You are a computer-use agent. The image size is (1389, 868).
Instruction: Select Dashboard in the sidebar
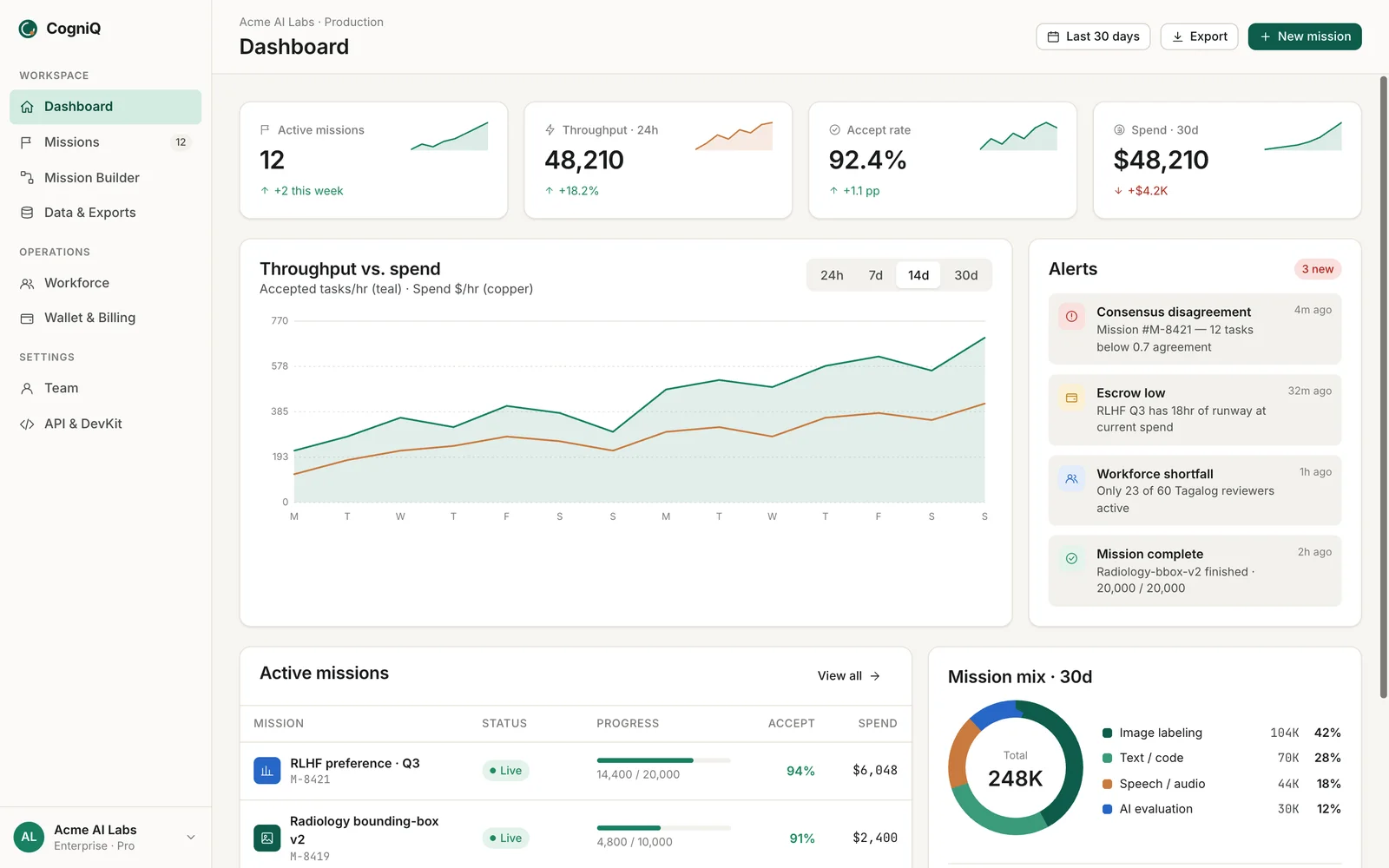click(105, 107)
